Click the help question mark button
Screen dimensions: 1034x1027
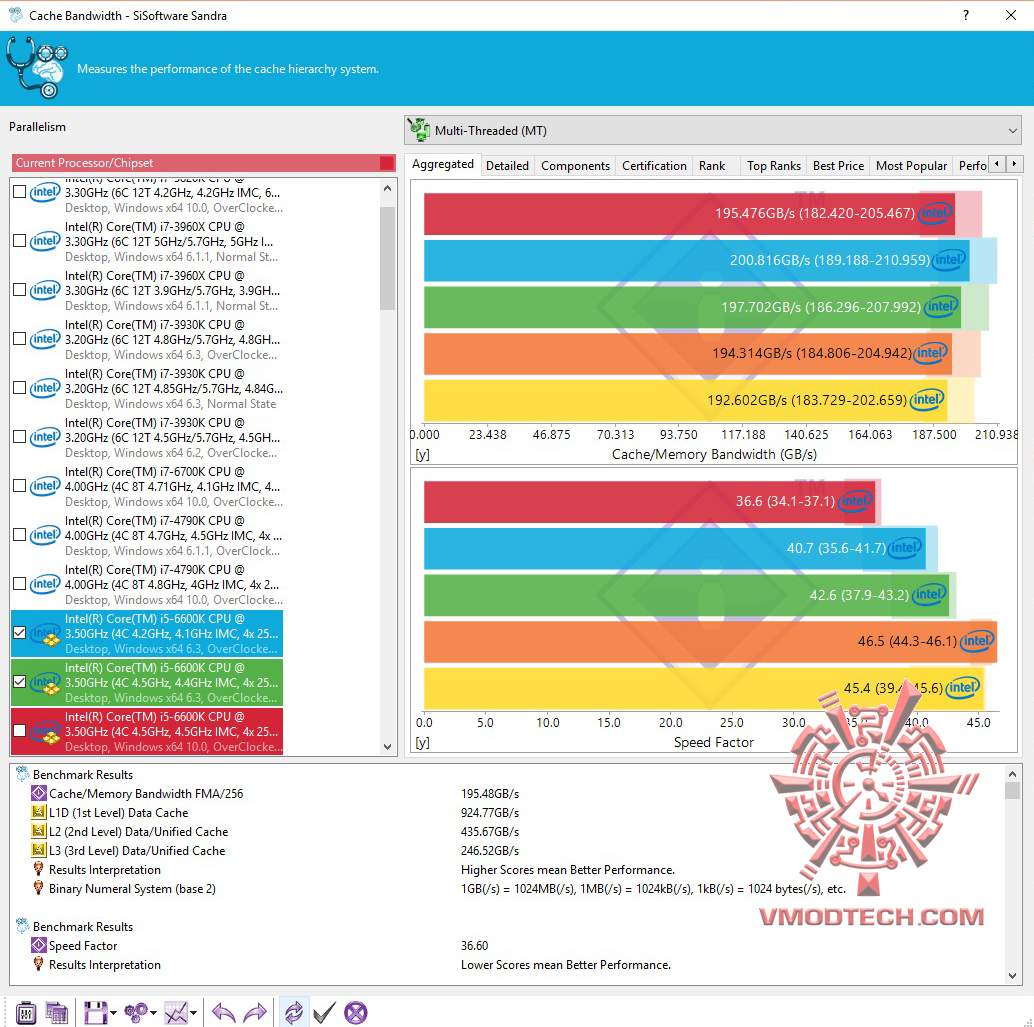click(x=966, y=15)
